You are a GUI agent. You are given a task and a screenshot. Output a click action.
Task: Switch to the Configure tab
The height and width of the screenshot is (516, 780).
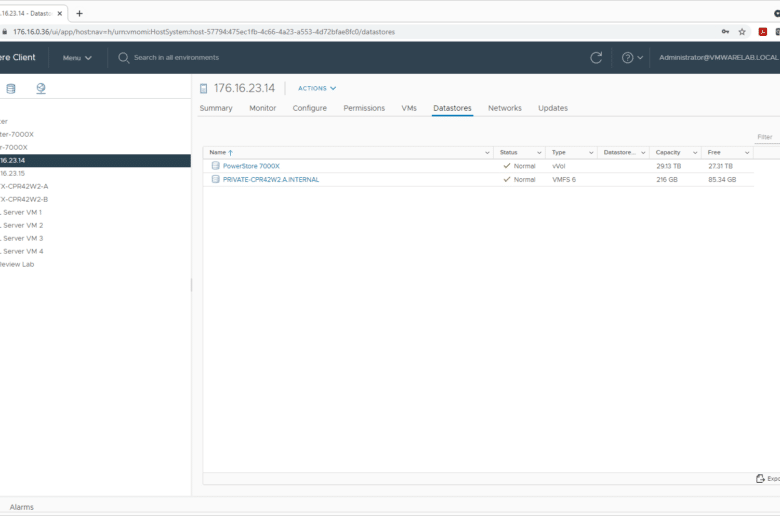[309, 108]
